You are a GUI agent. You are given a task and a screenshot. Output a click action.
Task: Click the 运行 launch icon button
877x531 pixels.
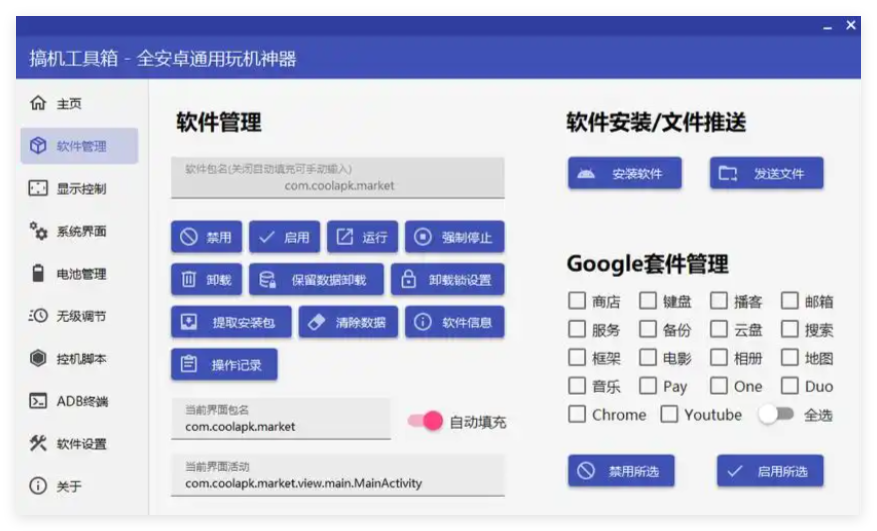click(362, 237)
